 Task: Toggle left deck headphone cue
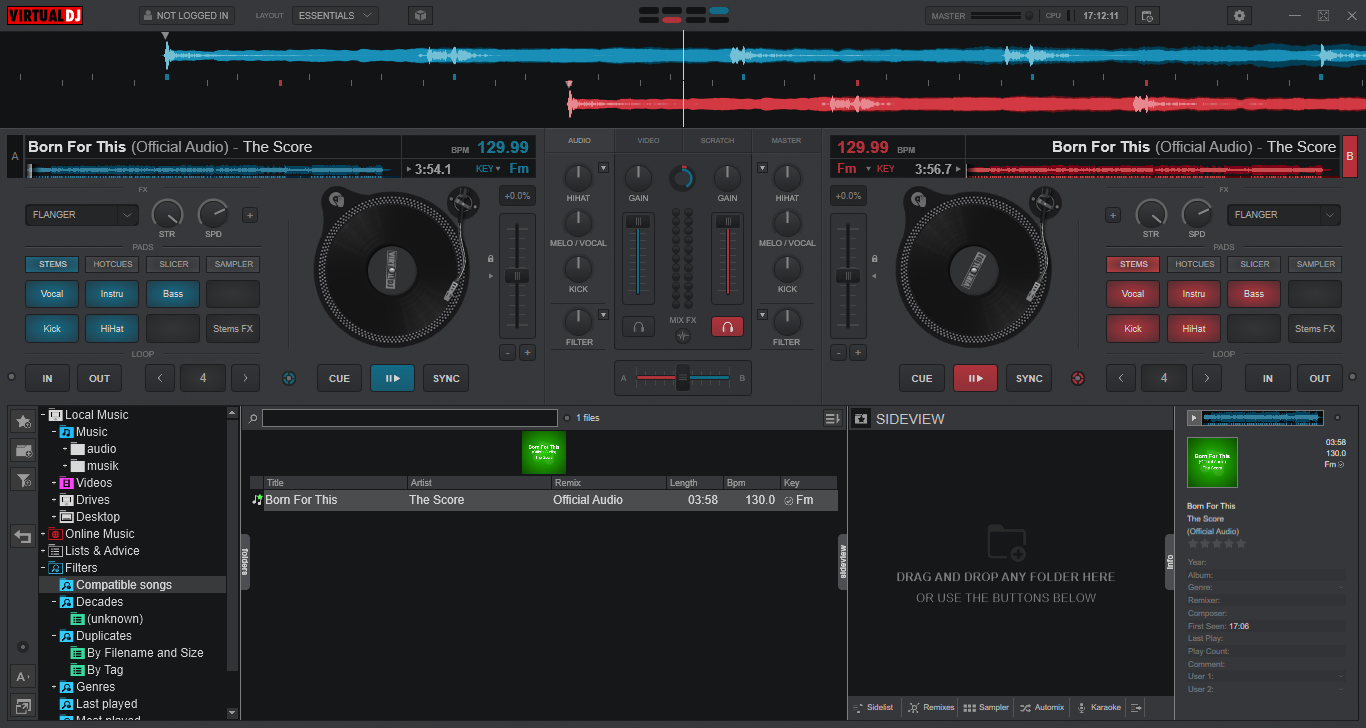pyautogui.click(x=638, y=326)
